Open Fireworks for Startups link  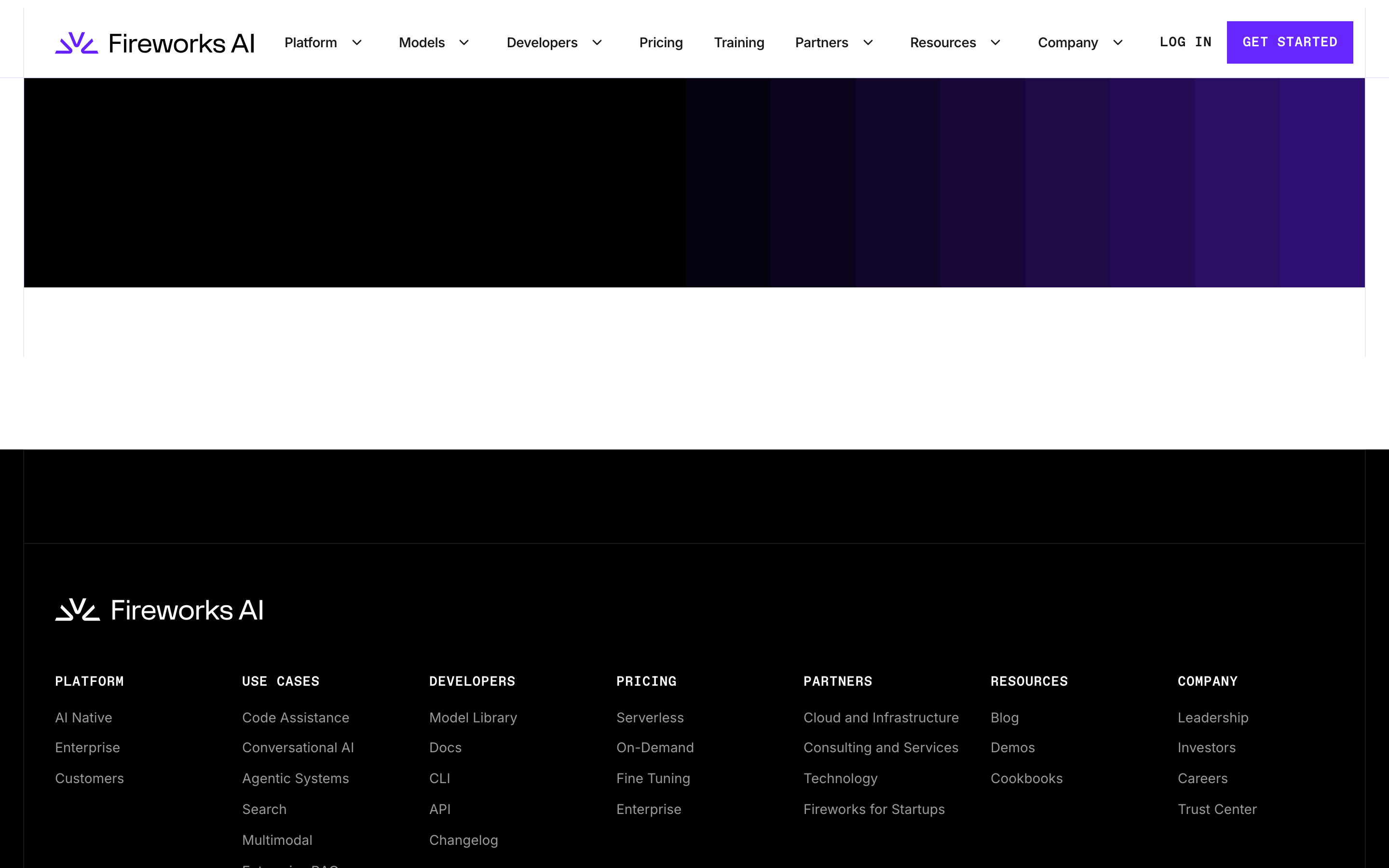pos(874,810)
